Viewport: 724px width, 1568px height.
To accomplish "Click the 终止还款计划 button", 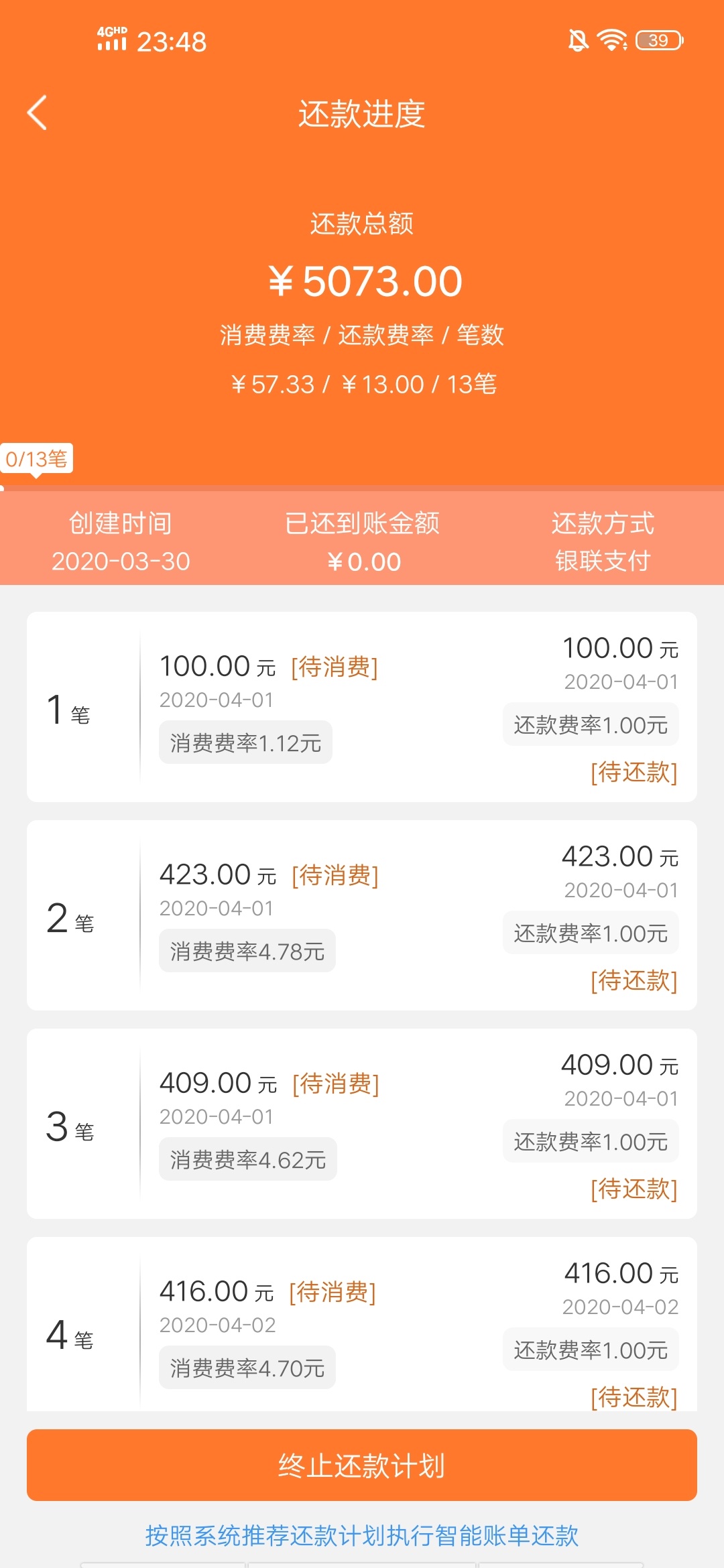I will click(362, 1465).
